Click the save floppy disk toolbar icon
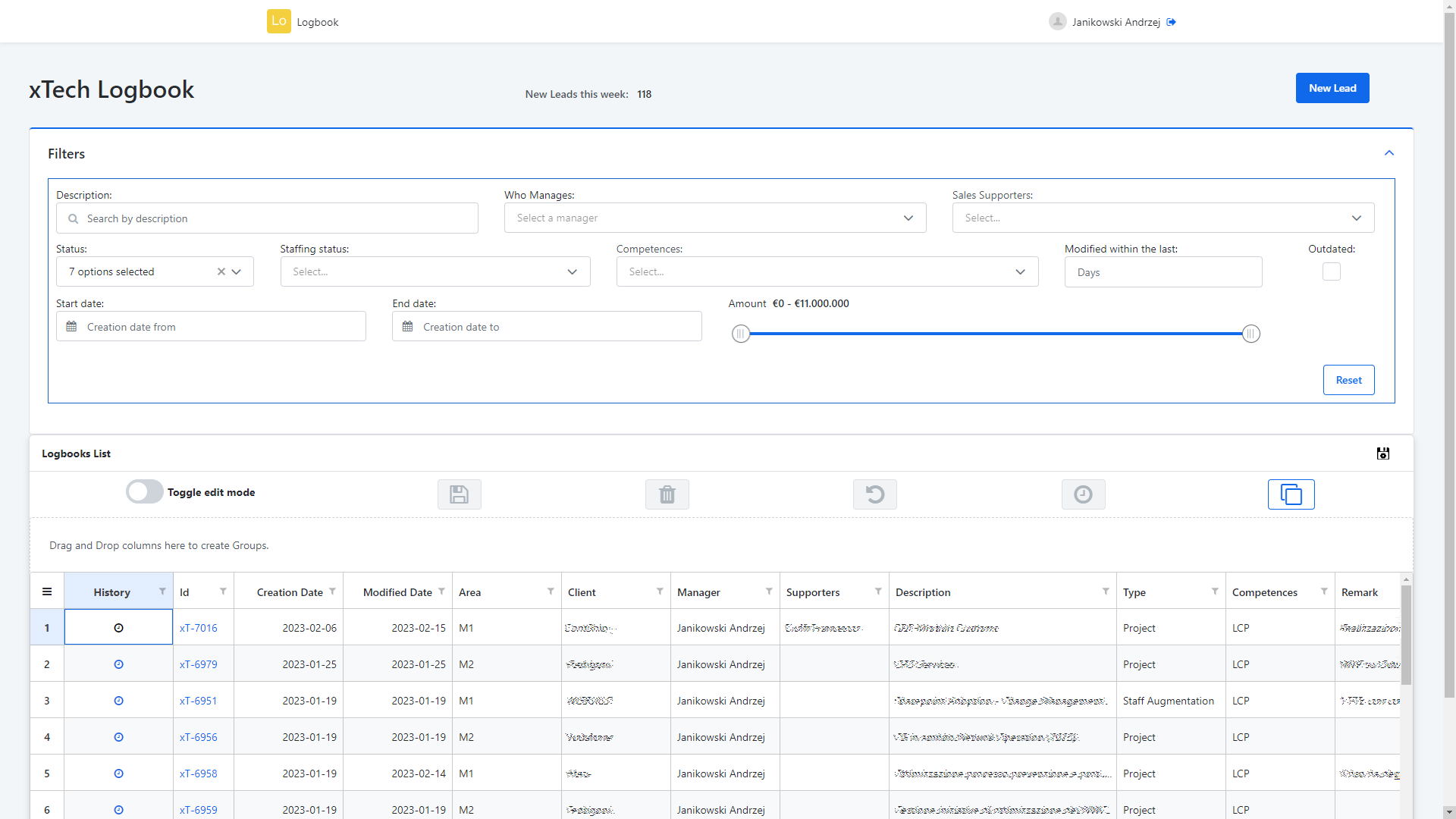 coord(459,494)
